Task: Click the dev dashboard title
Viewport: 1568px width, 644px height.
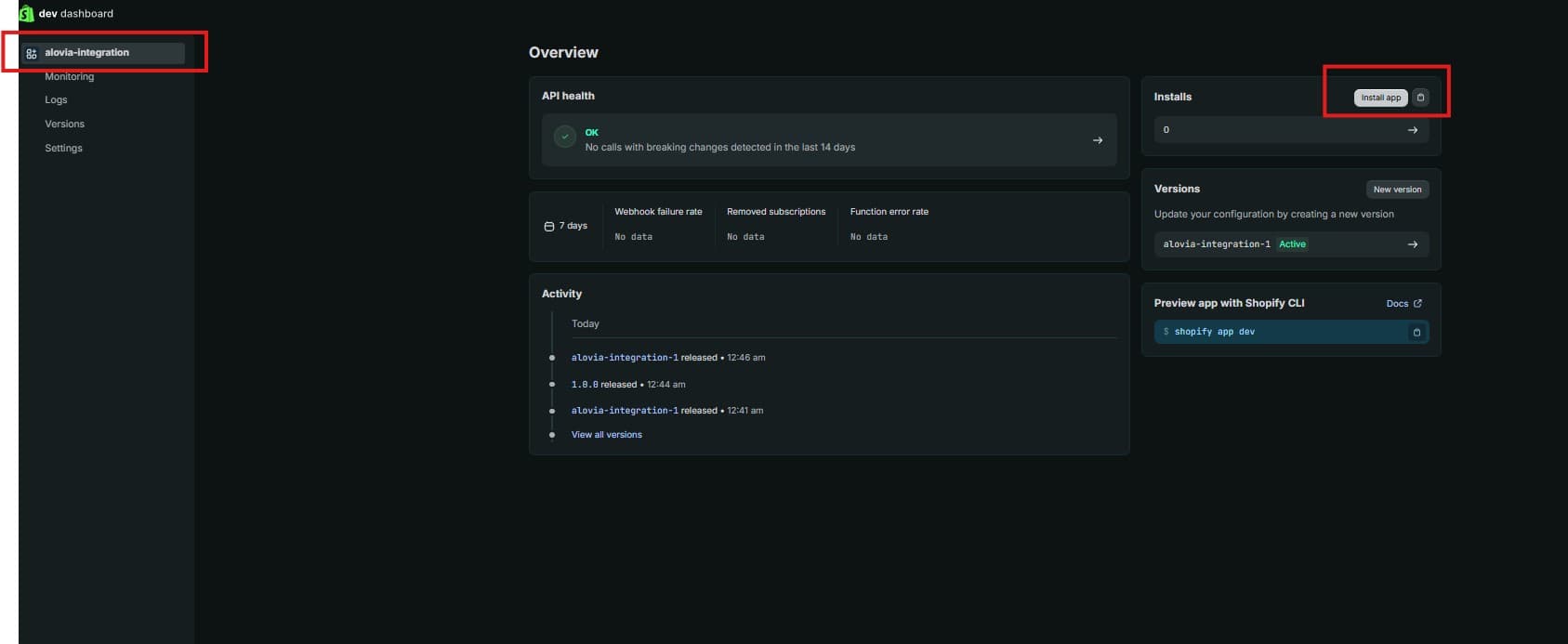Action: pyautogui.click(x=76, y=14)
